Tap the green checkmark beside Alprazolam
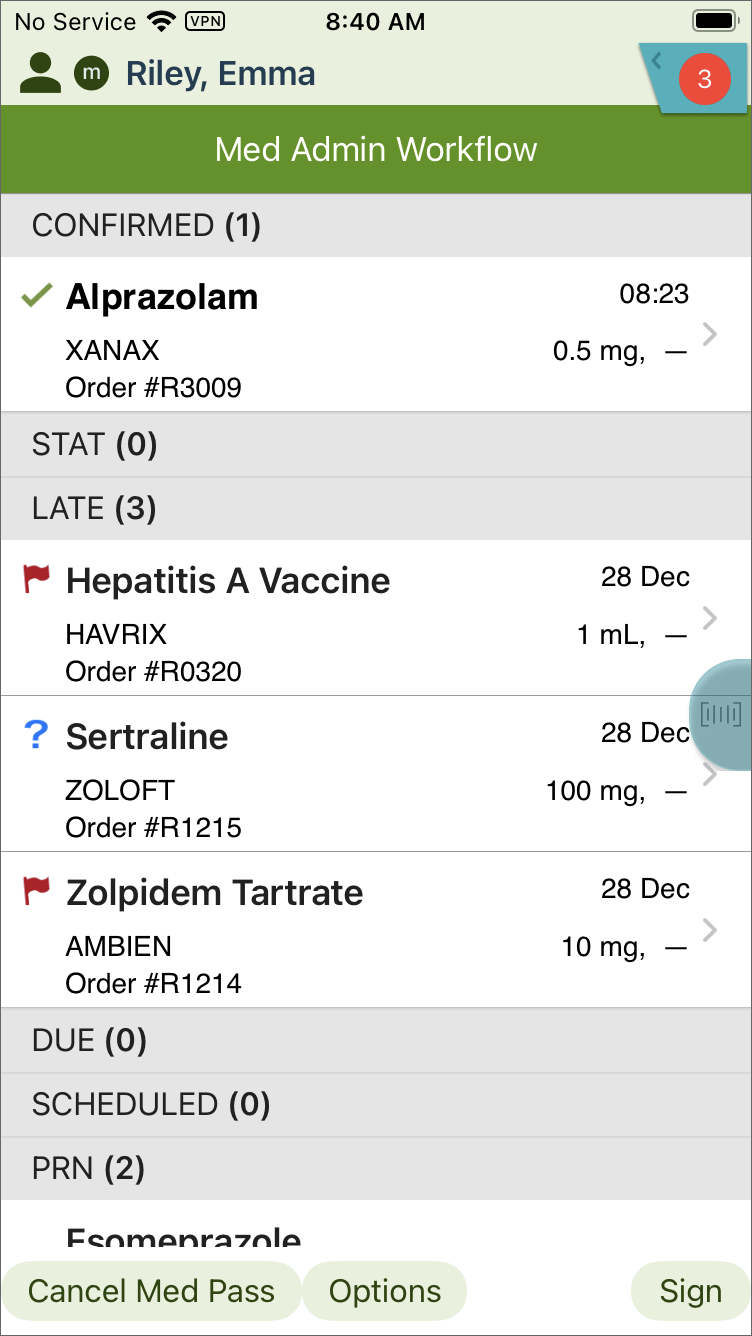Image resolution: width=752 pixels, height=1336 pixels. tap(37, 296)
